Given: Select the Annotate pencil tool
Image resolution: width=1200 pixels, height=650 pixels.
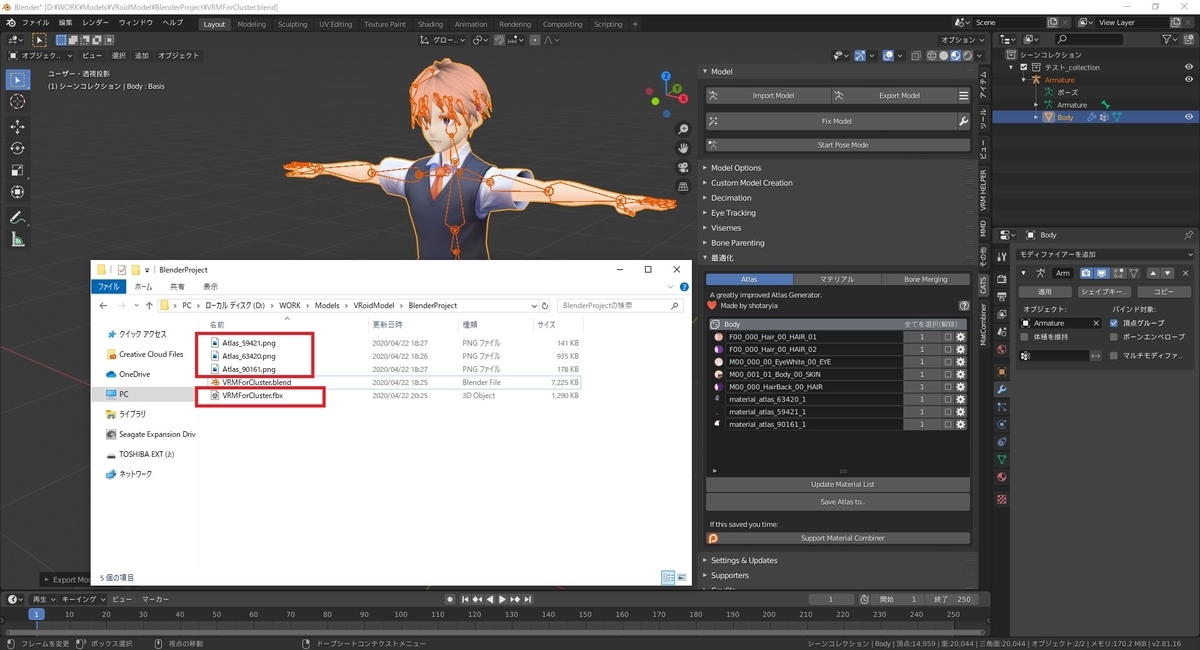Looking at the screenshot, I should tap(17, 217).
